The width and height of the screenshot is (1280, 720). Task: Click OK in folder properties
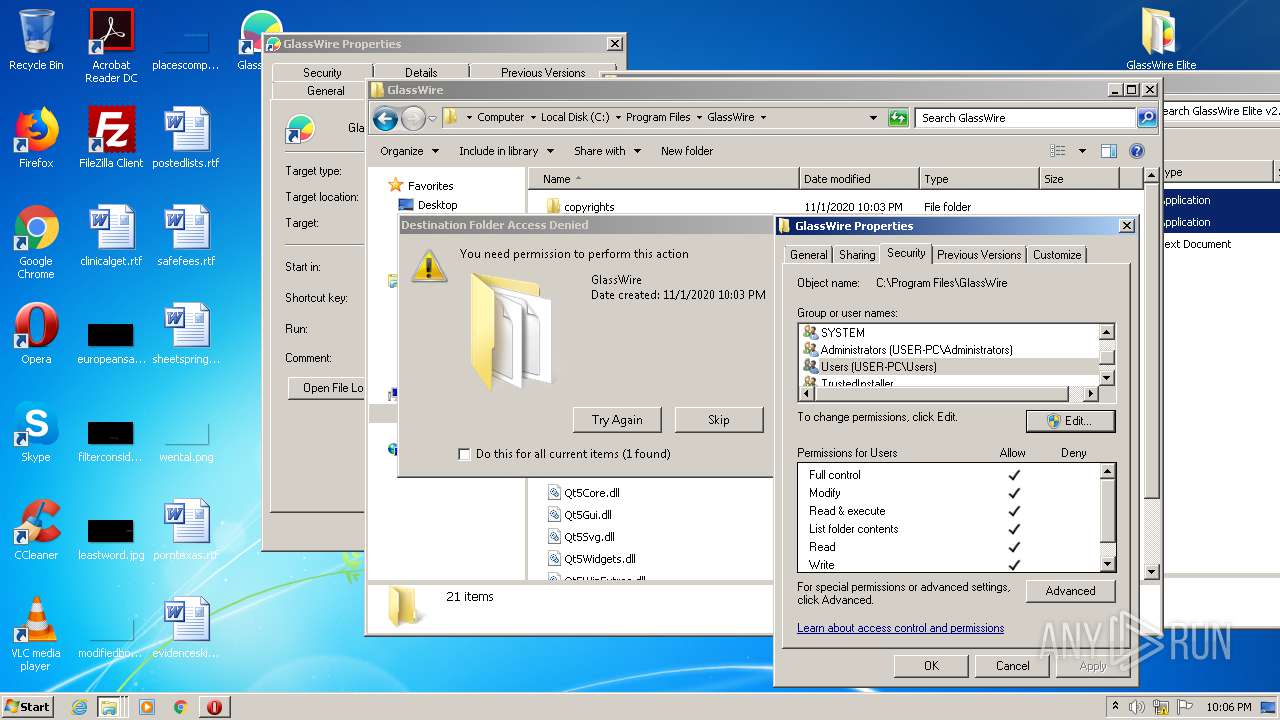click(931, 666)
